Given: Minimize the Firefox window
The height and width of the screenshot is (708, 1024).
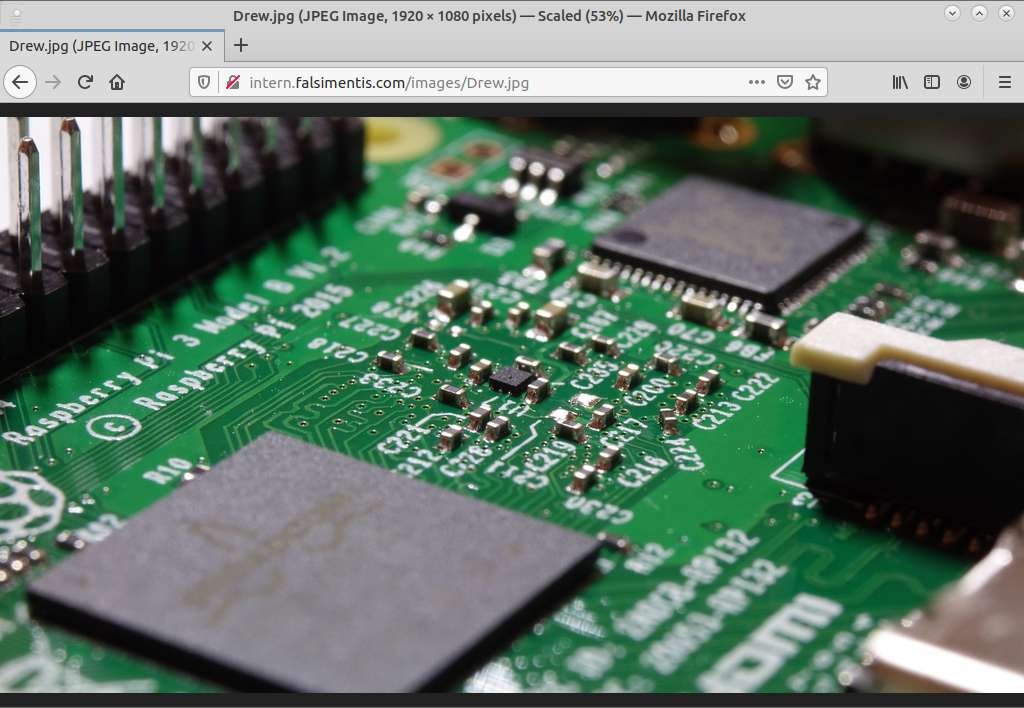Looking at the screenshot, I should pyautogui.click(x=952, y=13).
